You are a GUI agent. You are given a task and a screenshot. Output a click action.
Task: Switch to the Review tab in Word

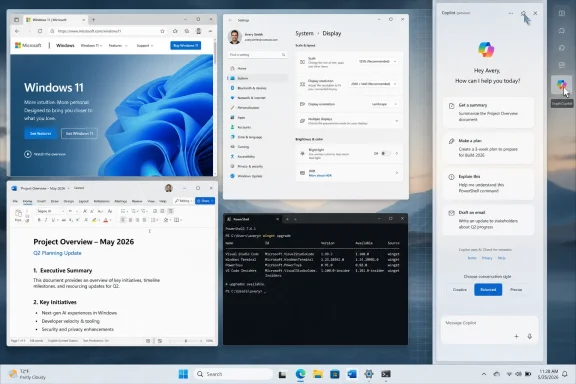pyautogui.click(x=137, y=201)
